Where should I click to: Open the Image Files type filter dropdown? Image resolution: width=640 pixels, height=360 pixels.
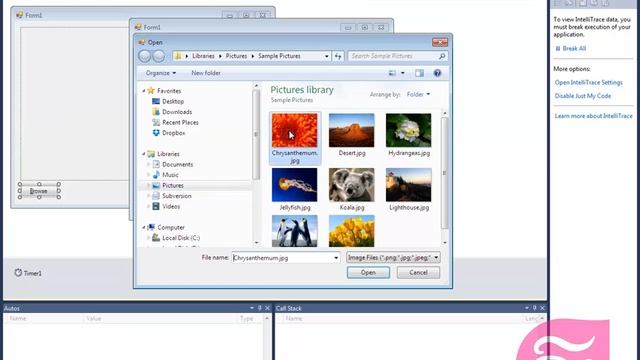tap(393, 258)
